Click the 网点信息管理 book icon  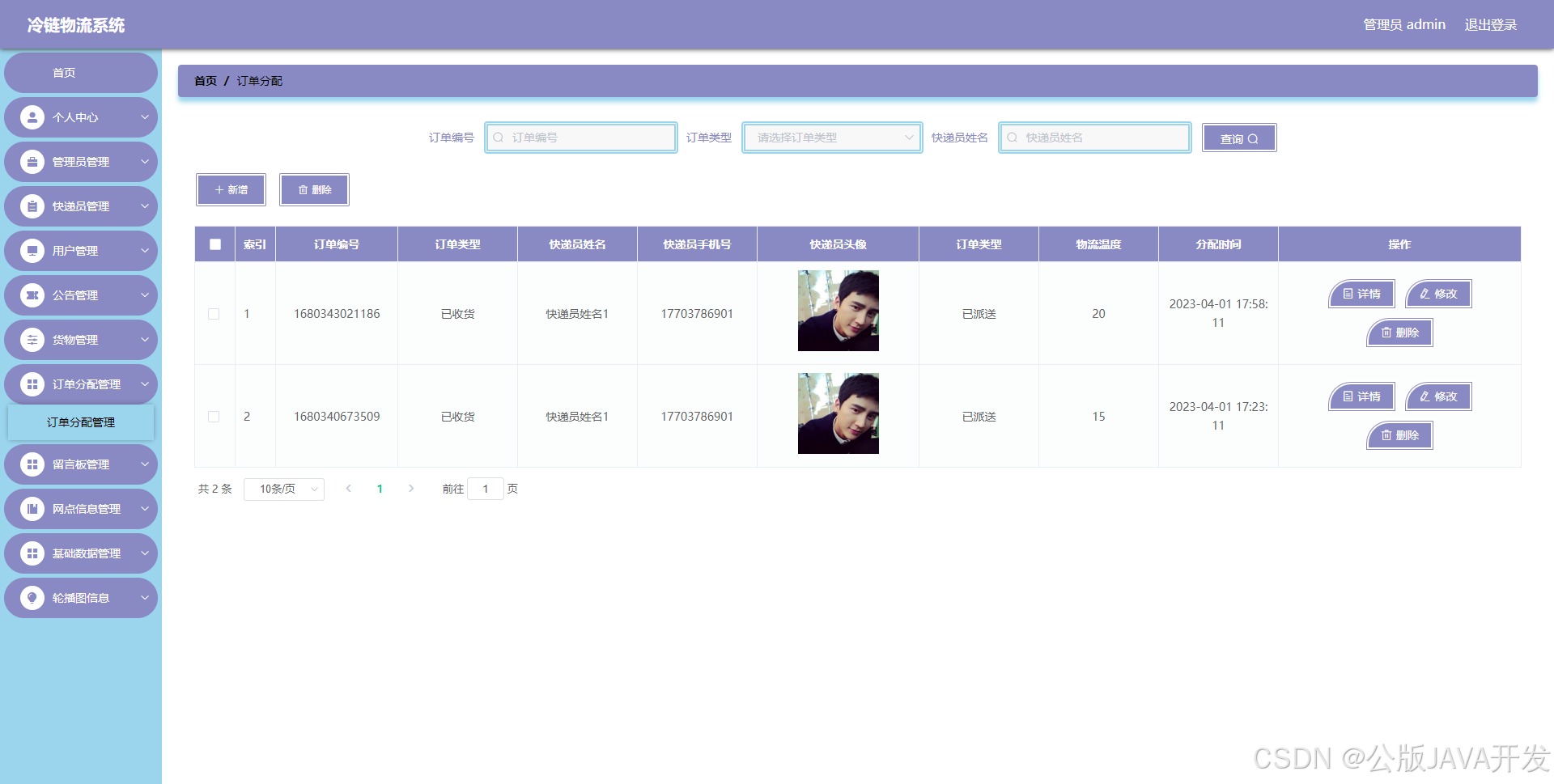32,509
